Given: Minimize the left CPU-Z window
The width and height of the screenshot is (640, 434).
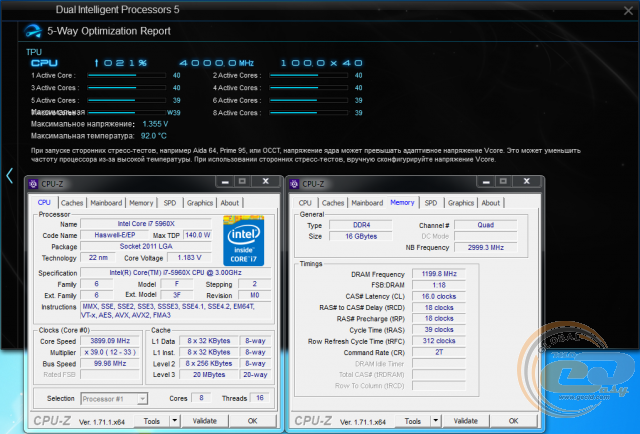Looking at the screenshot, I should point(225,182).
